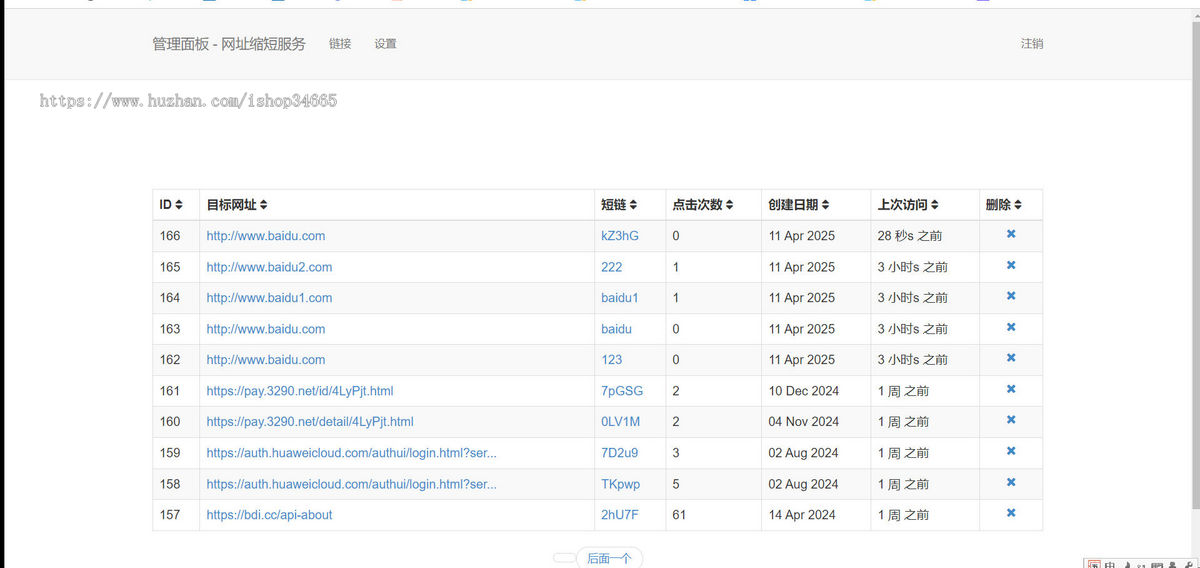Open the TKpwp short link

[x=621, y=484]
